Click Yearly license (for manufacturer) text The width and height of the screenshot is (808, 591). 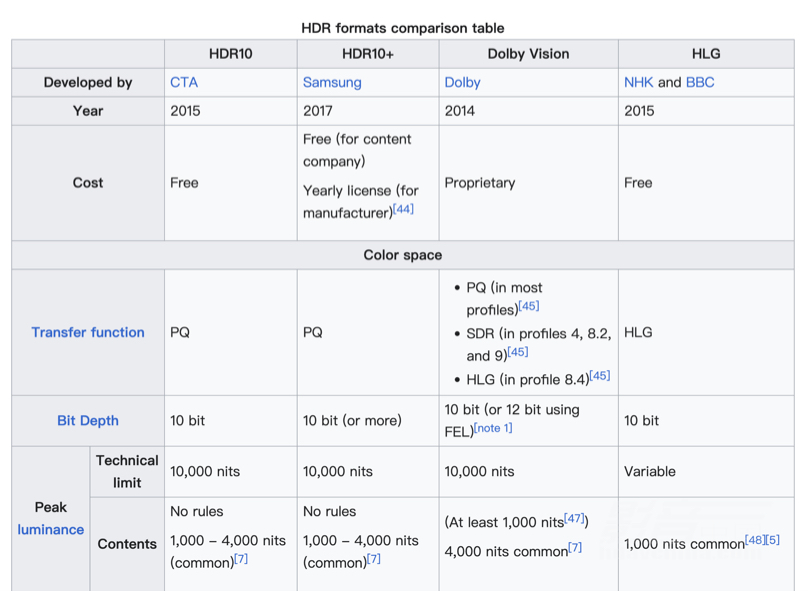click(x=360, y=201)
